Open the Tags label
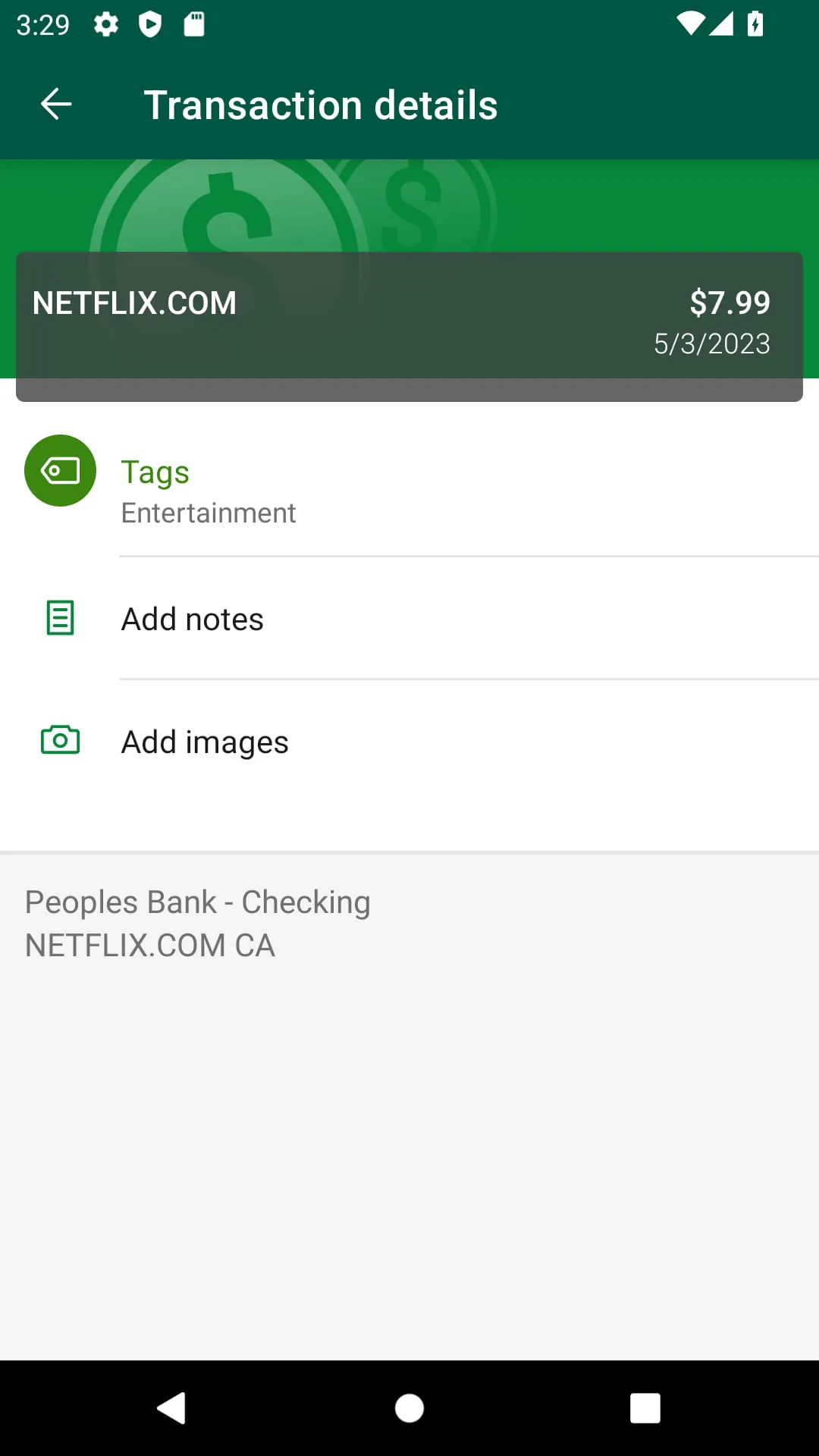Viewport: 819px width, 1456px height. (x=155, y=472)
